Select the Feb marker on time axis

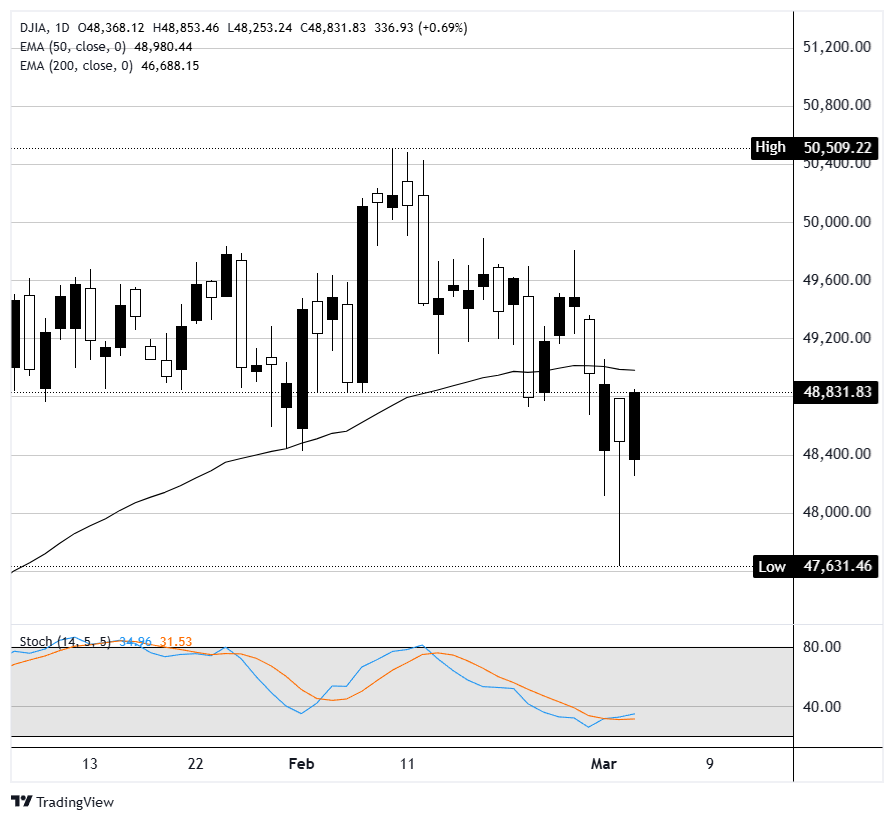[x=301, y=764]
